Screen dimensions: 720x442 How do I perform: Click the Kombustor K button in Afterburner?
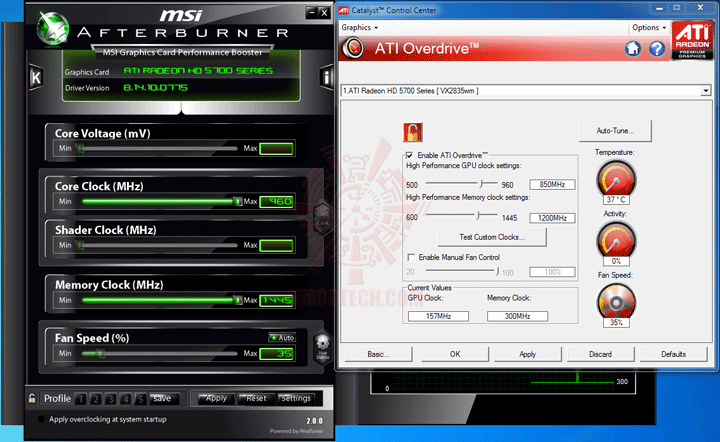[x=36, y=77]
